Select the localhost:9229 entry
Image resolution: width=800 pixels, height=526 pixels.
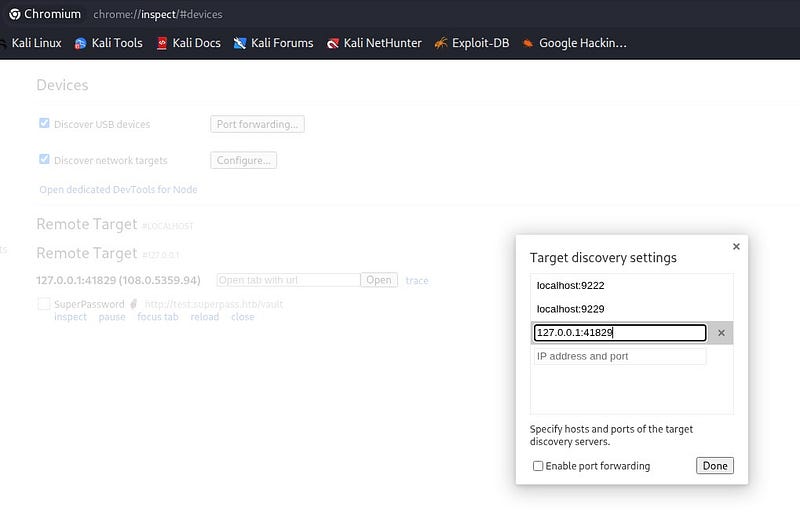[571, 309]
